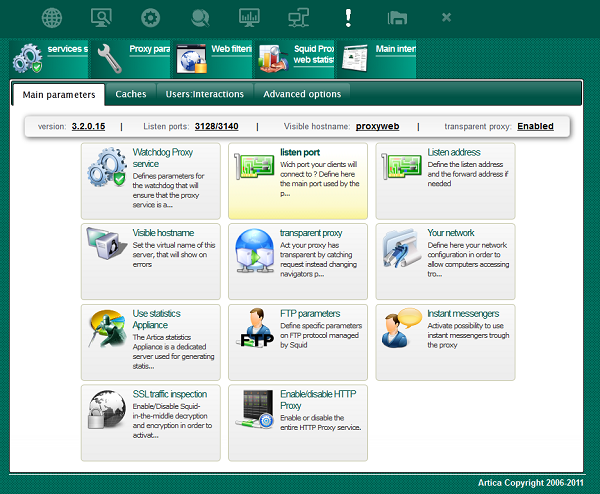The height and width of the screenshot is (494, 600).
Task: Click 'Wich port your clients will' description
Action: coord(320,179)
